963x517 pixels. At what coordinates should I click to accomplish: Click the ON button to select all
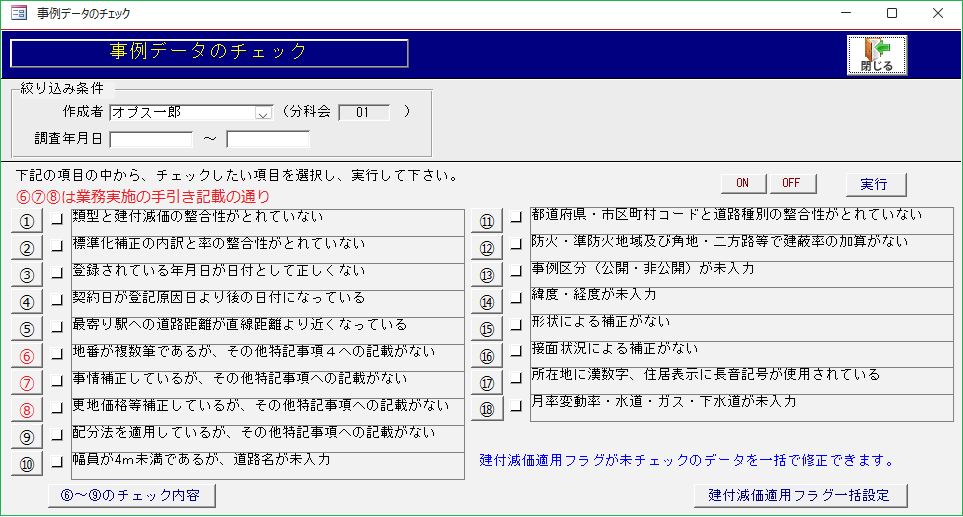pos(743,184)
